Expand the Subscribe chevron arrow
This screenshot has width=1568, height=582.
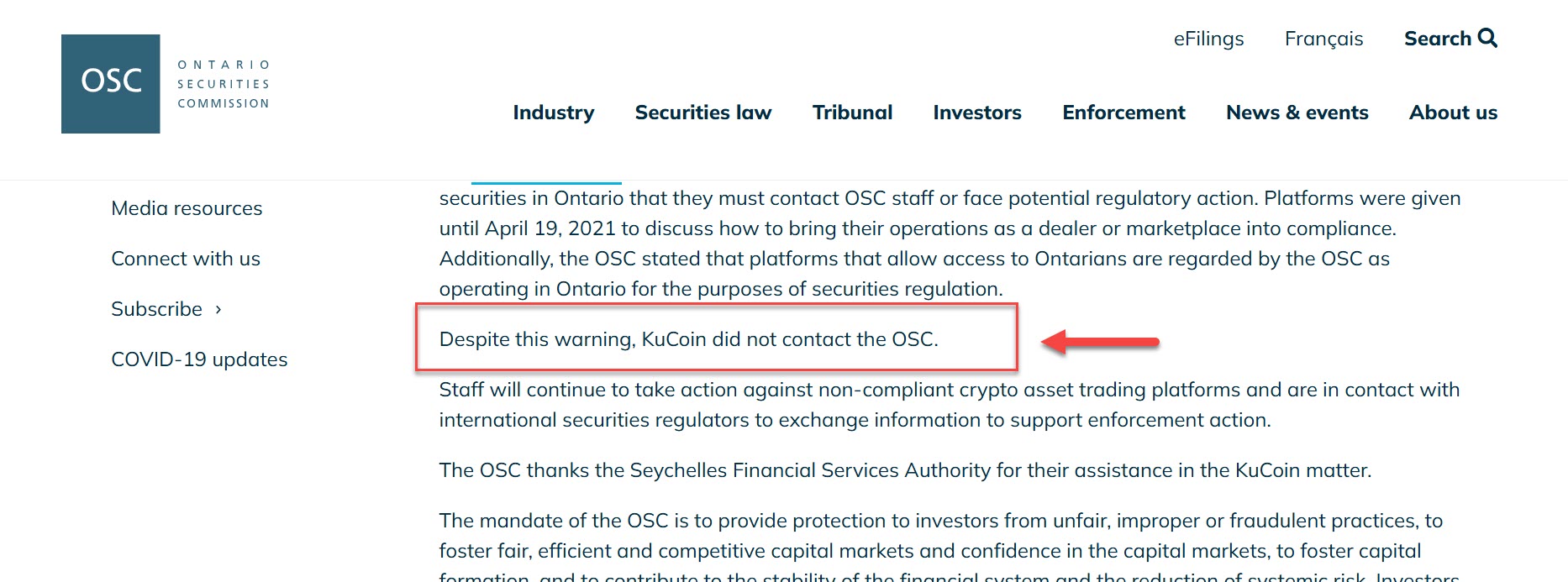point(218,309)
